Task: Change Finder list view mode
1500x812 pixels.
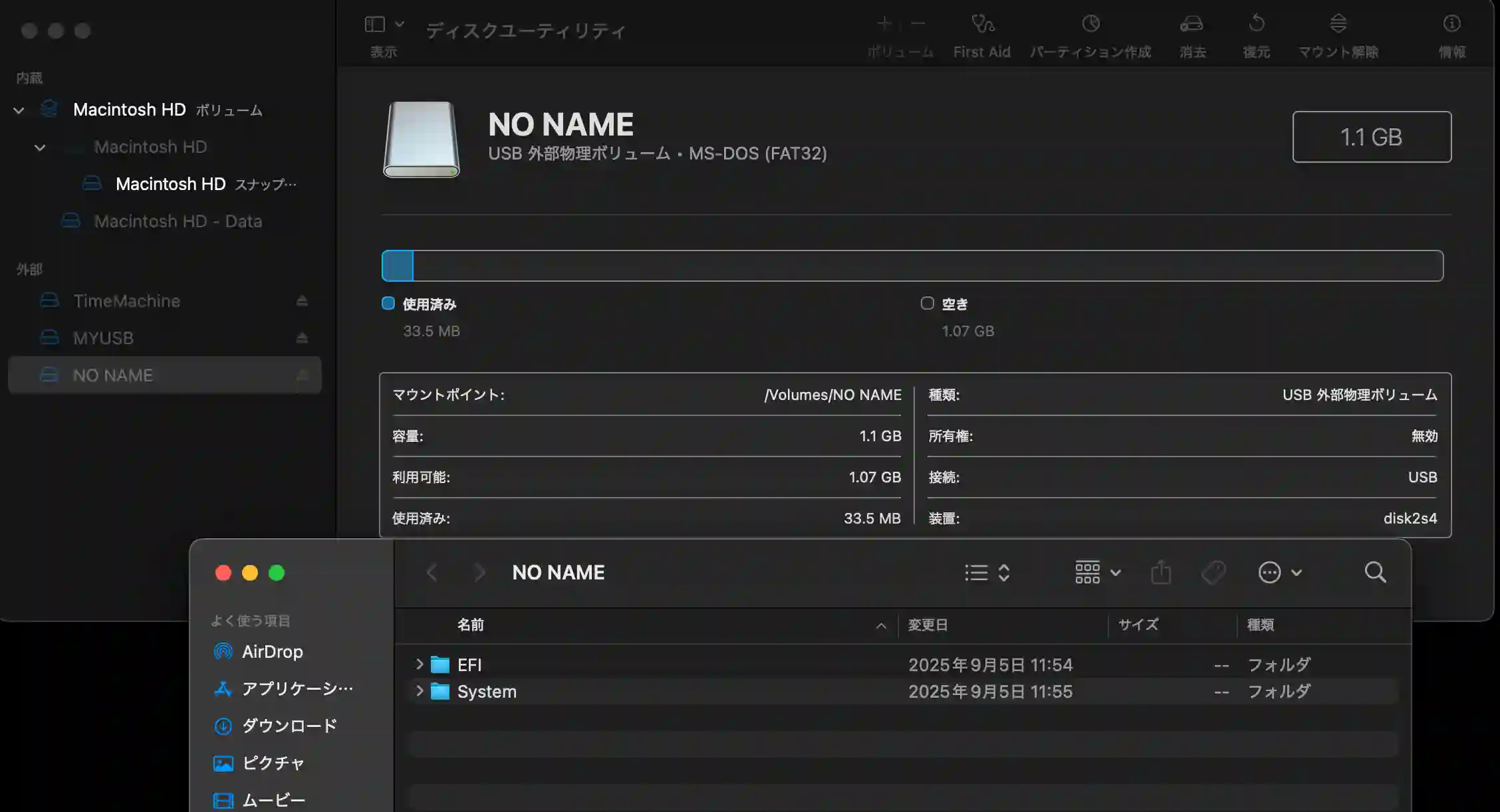Action: (x=987, y=573)
